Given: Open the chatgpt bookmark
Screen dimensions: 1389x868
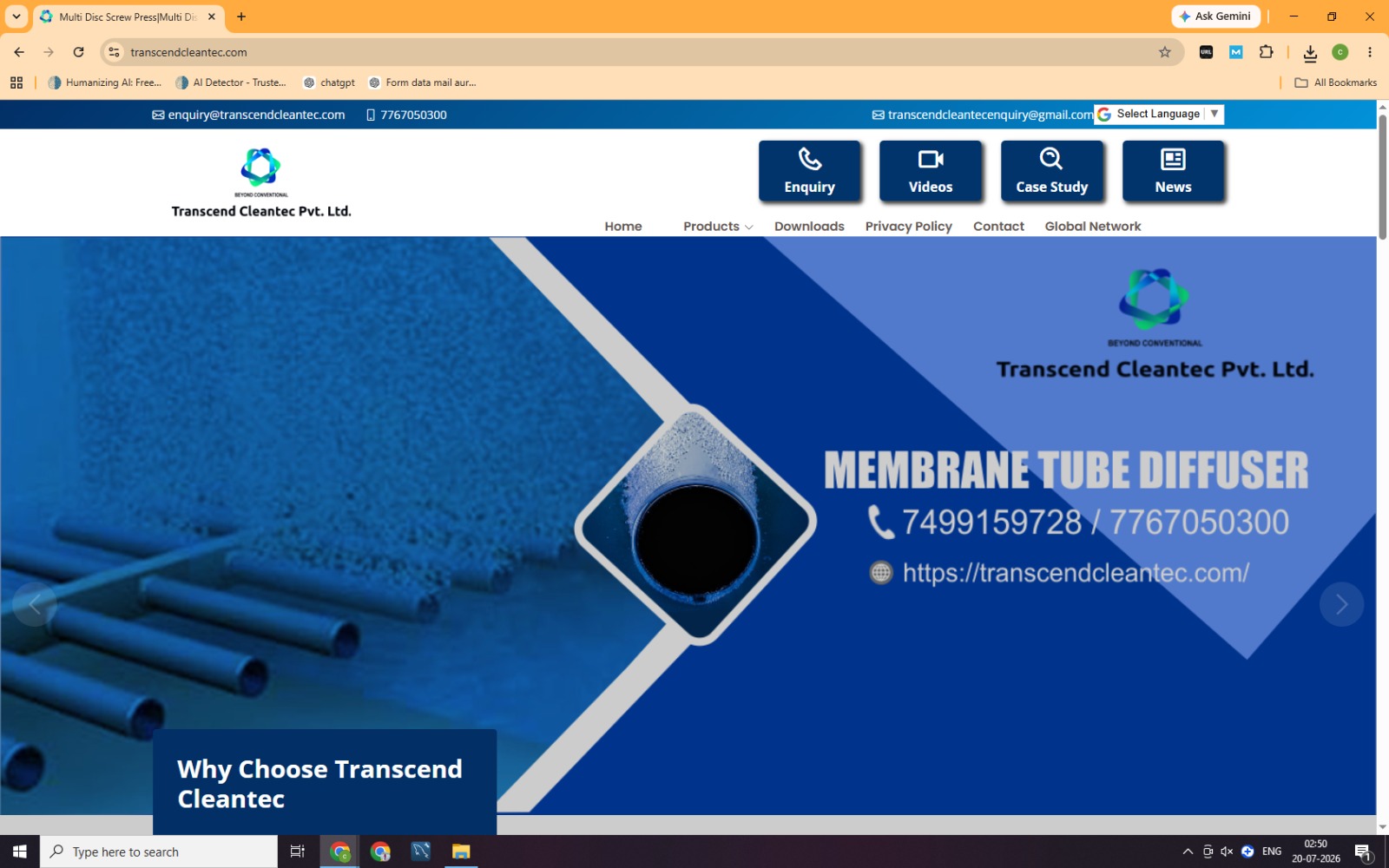Looking at the screenshot, I should tap(329, 82).
